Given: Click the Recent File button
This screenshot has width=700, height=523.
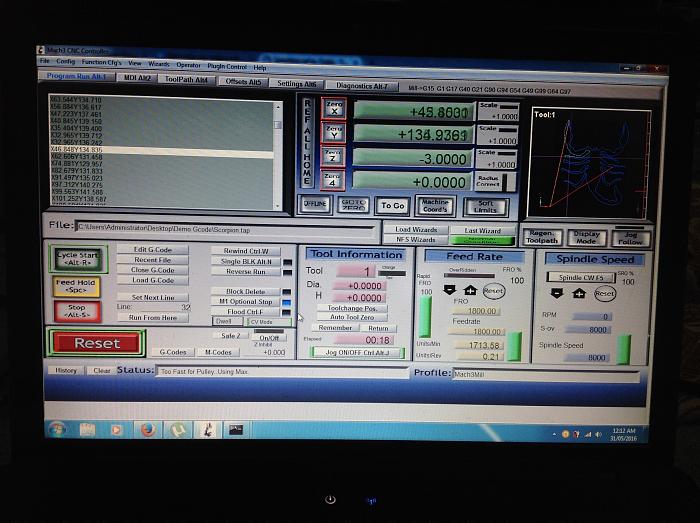Looking at the screenshot, I should click(153, 260).
